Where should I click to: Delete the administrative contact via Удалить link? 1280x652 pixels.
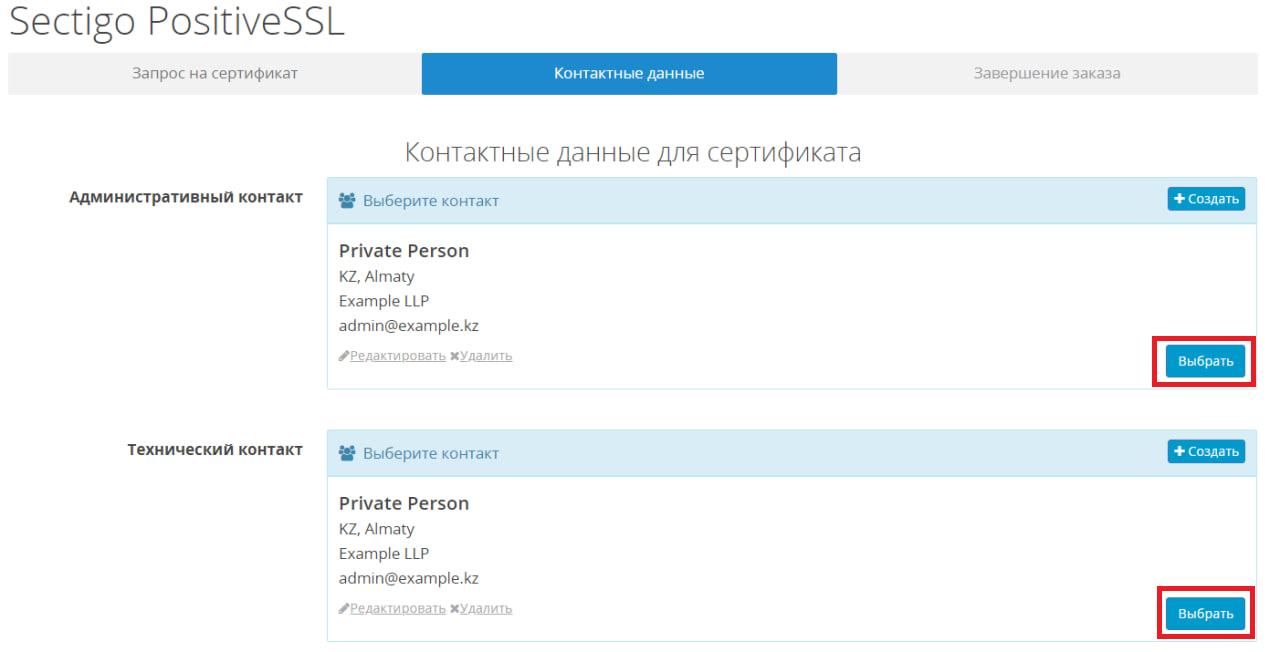486,356
